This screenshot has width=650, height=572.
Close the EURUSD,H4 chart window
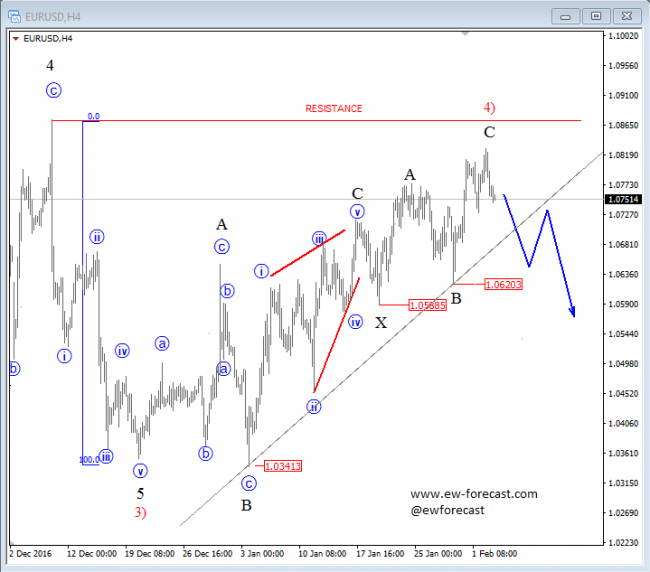pyautogui.click(x=627, y=17)
